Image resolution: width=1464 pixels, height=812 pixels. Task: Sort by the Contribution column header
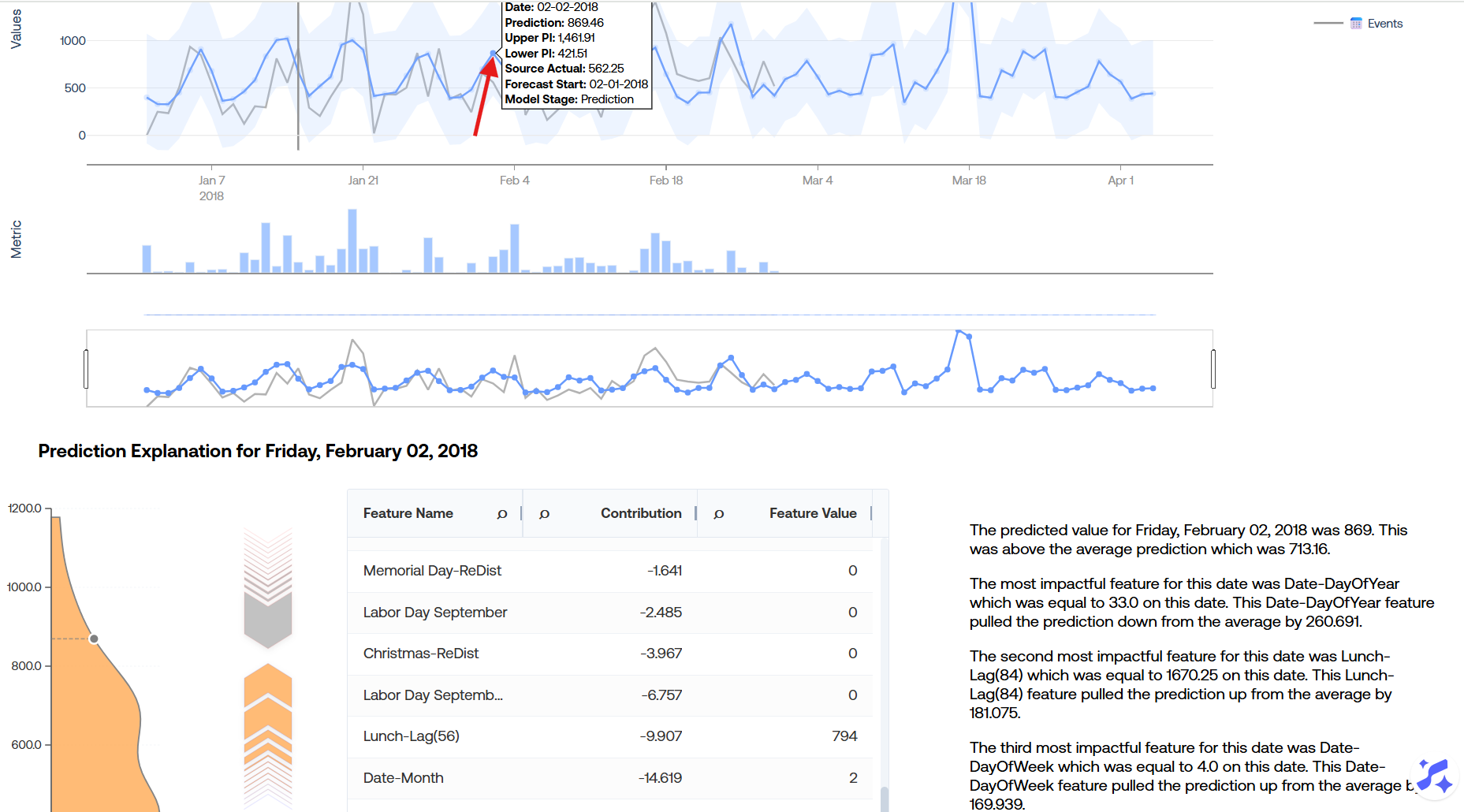coord(640,513)
